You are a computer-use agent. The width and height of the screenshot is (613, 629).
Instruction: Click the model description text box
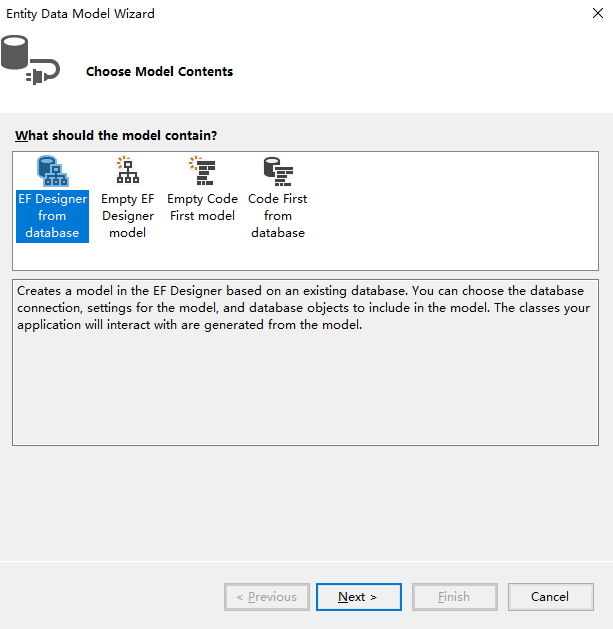pos(305,362)
